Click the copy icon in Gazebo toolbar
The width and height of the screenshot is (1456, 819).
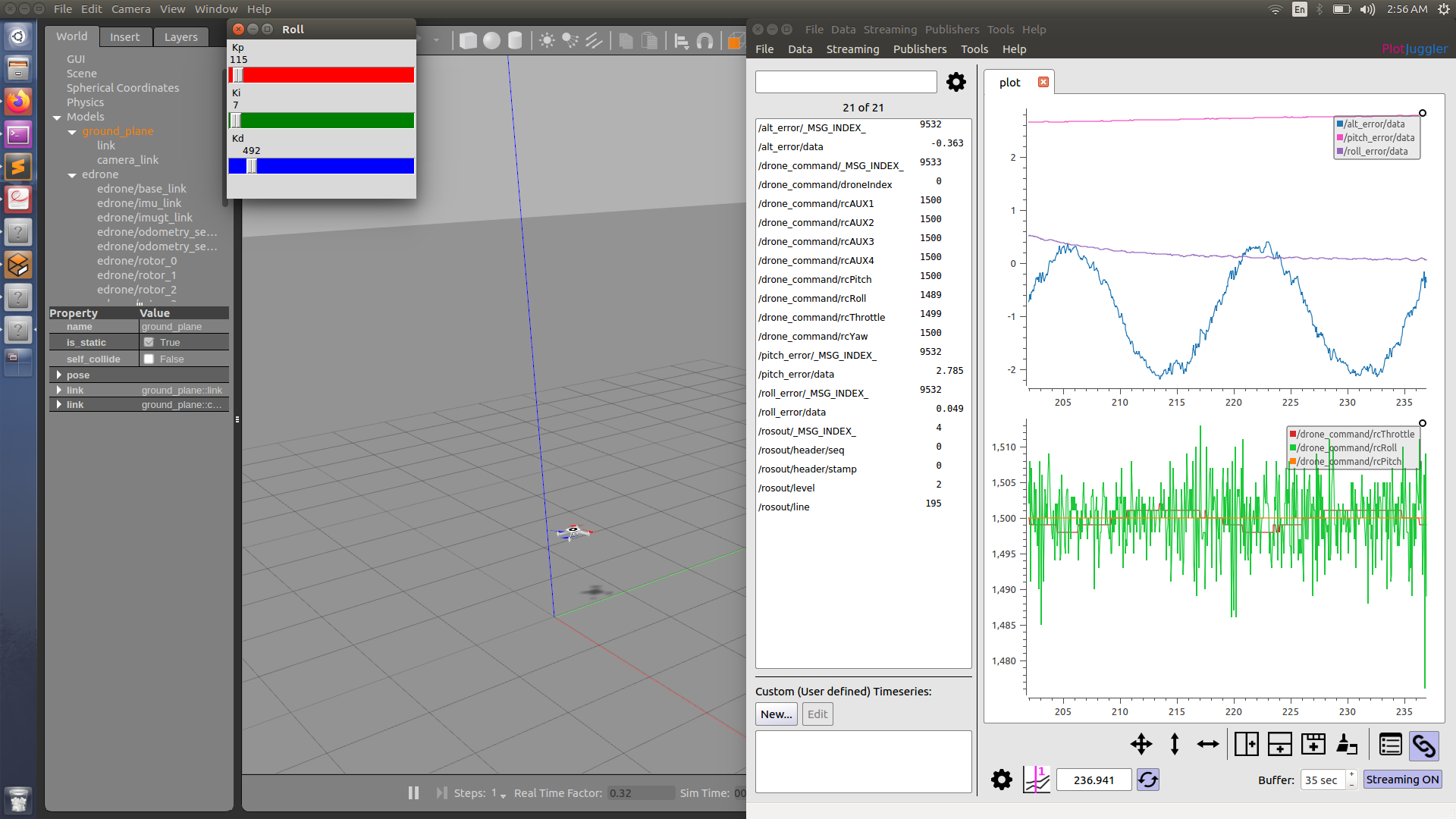pyautogui.click(x=626, y=41)
